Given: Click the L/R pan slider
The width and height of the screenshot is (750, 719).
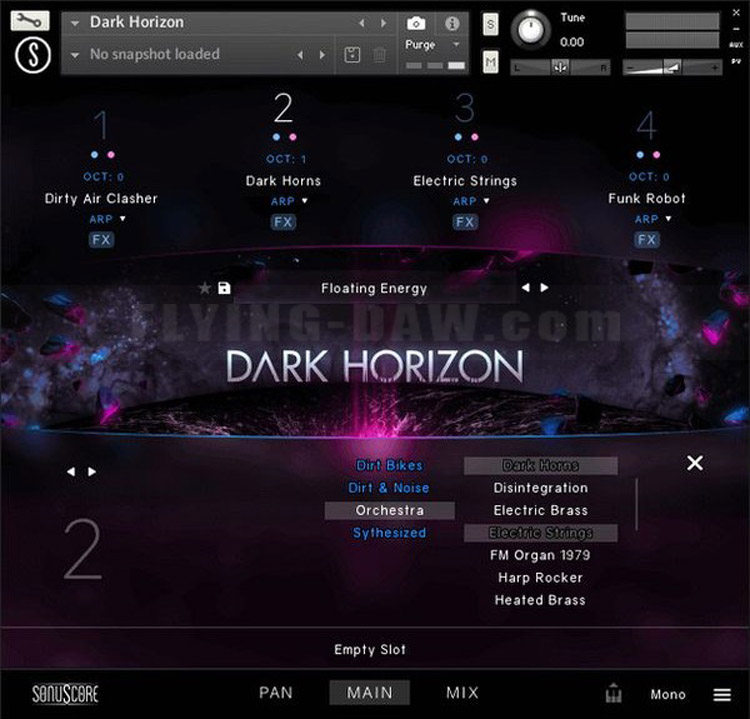Looking at the screenshot, I should coord(560,67).
